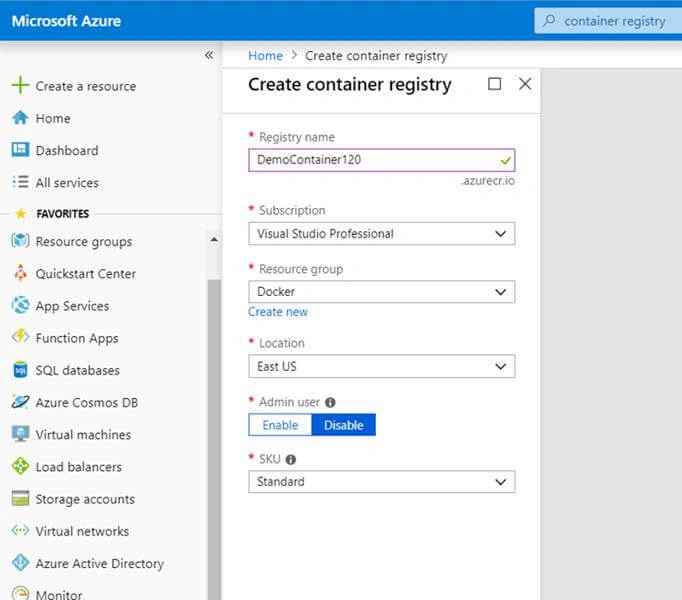Screen dimensions: 682x600
Task: Click the Virtual networks icon
Action: click(20, 530)
